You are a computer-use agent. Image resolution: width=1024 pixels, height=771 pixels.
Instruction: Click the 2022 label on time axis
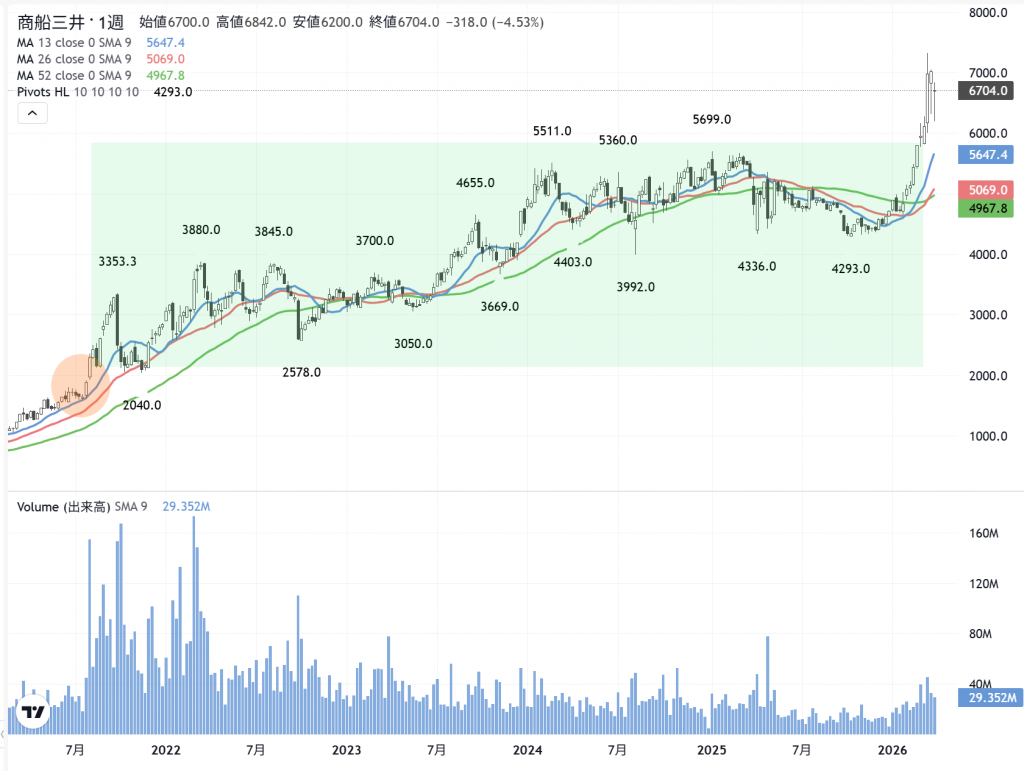165,749
